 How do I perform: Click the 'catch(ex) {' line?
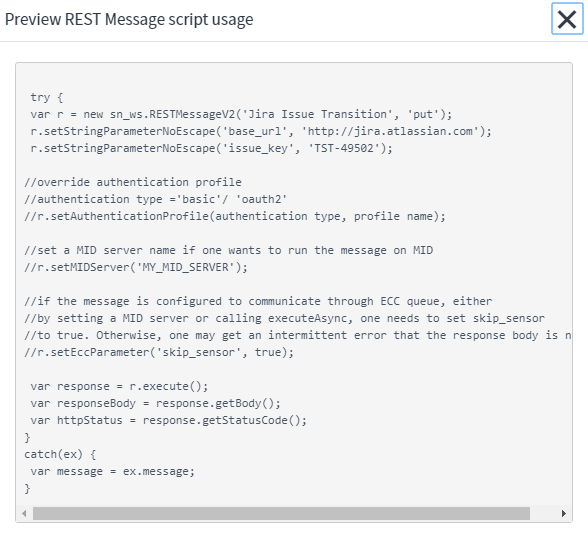pos(60,454)
